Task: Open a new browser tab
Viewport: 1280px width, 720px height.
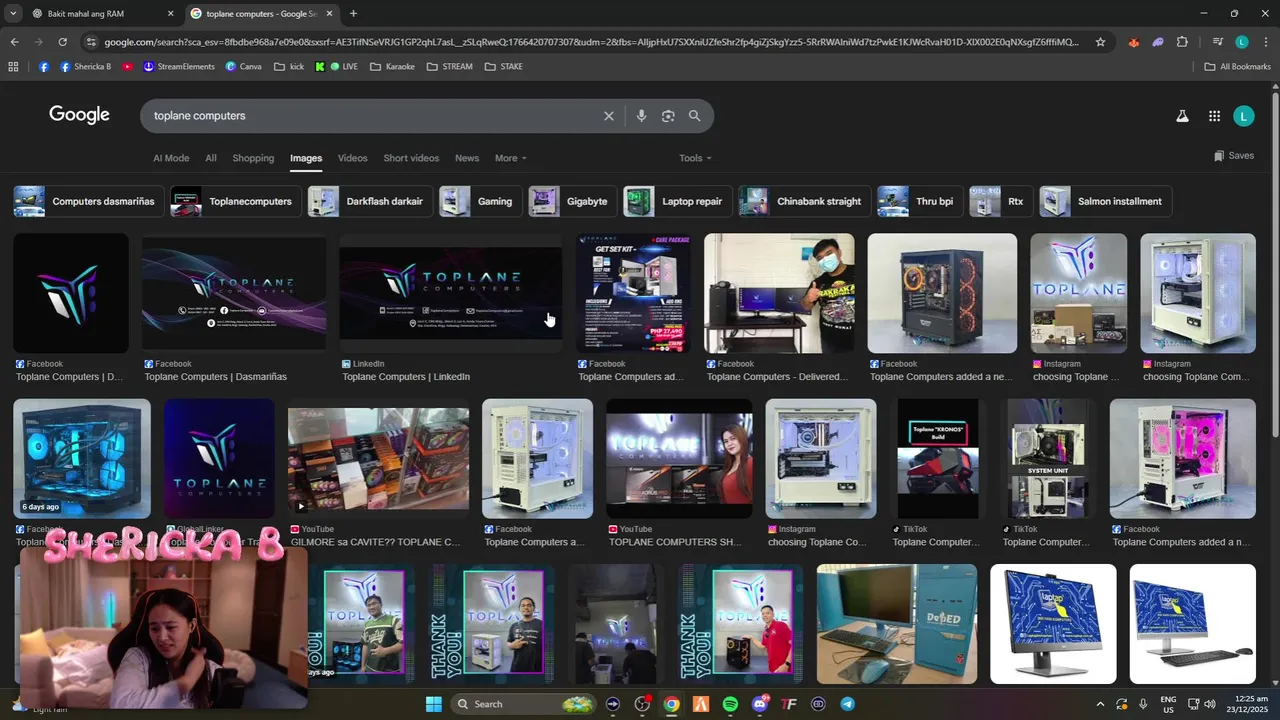Action: tap(353, 13)
